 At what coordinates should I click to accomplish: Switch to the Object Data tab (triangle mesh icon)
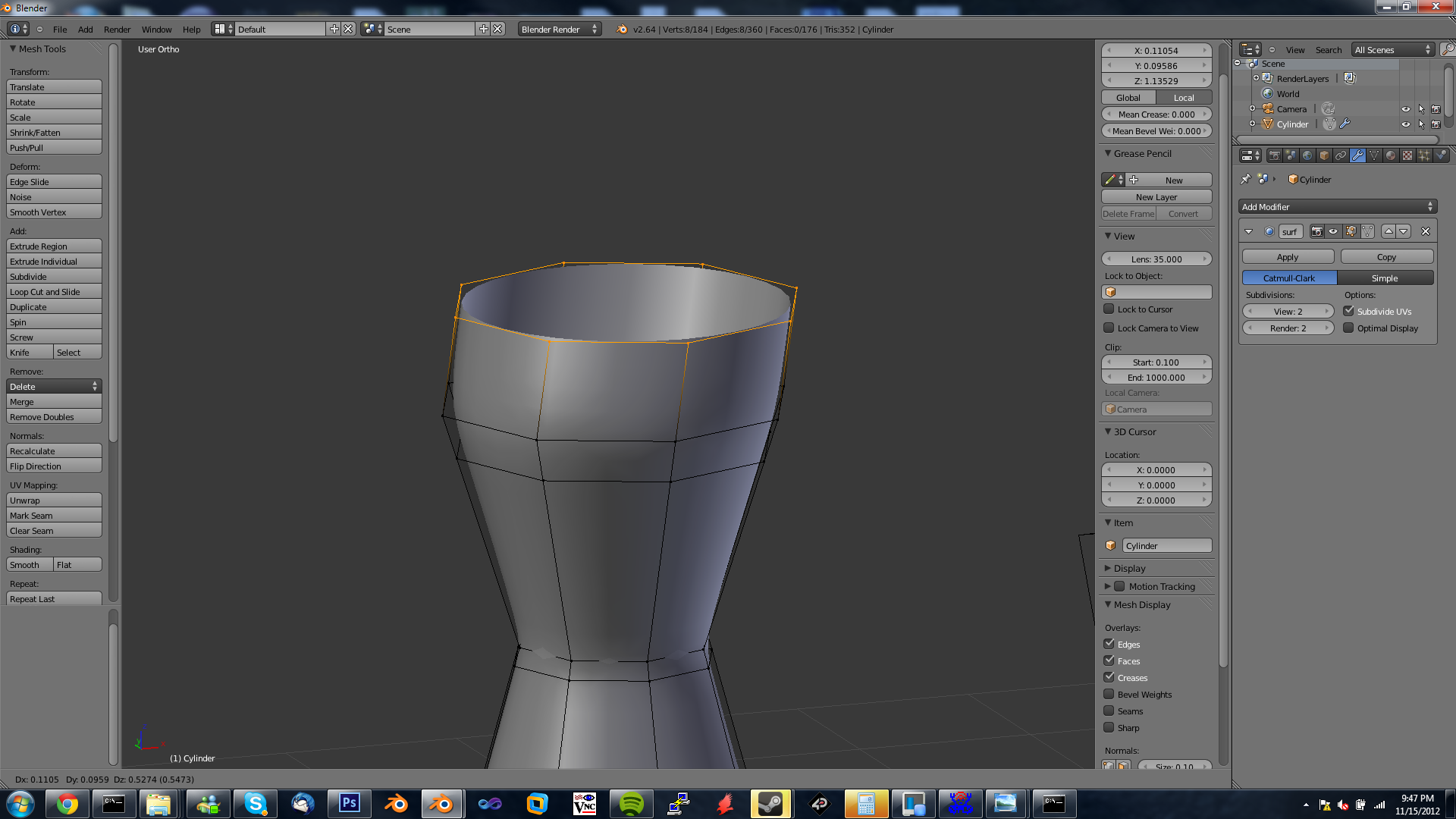pyautogui.click(x=1374, y=155)
